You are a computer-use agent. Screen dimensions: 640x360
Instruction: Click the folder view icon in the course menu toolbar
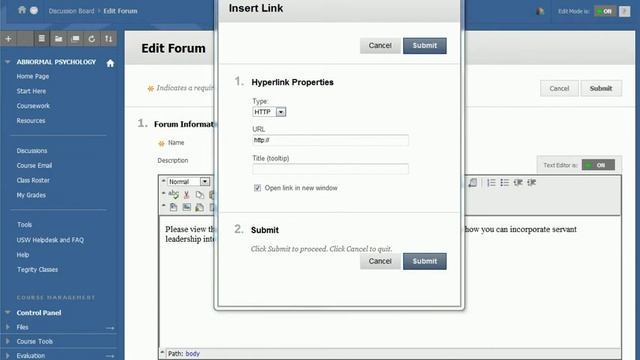(x=58, y=39)
